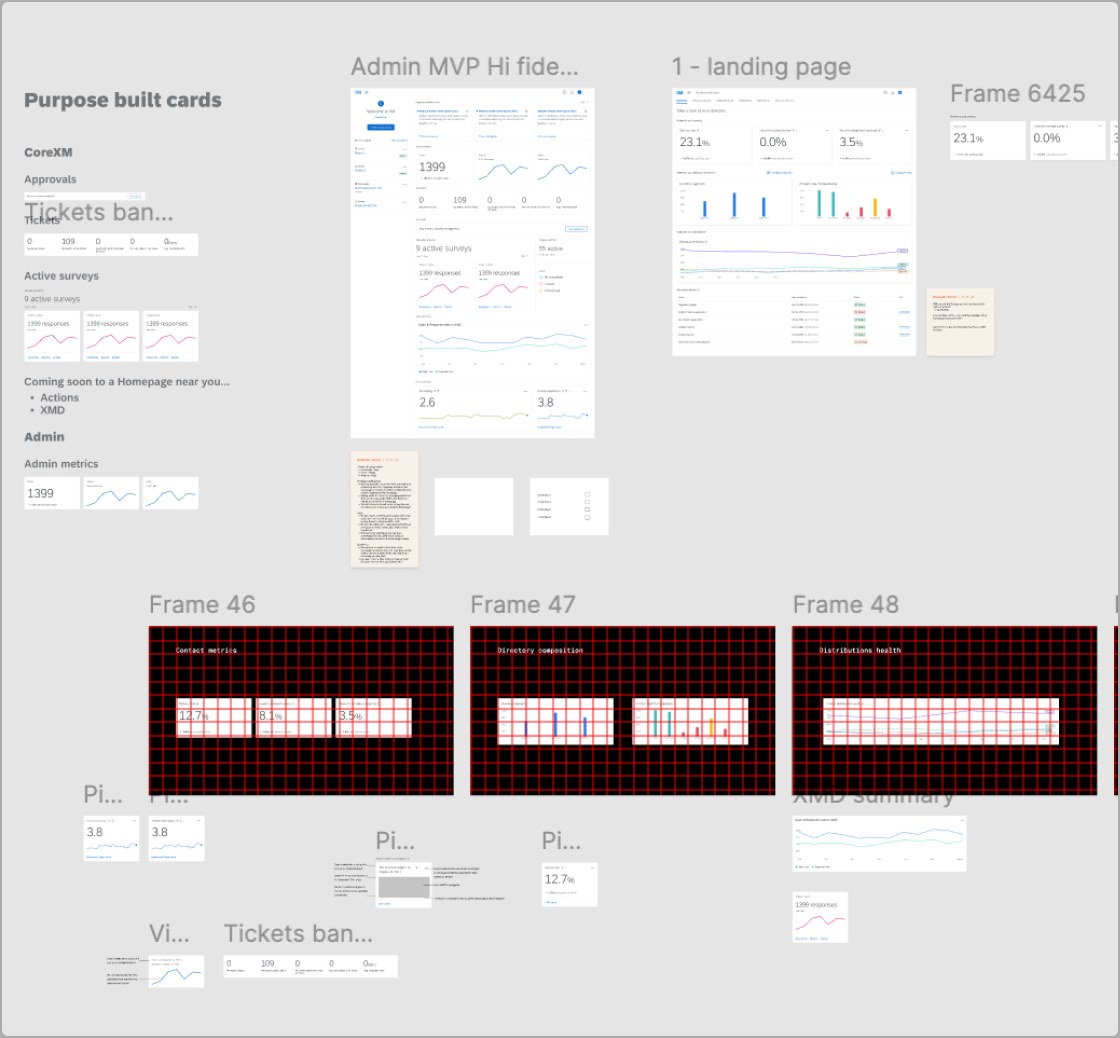Select the standalone 12.7% card below Frame 47
Viewport: 1120px width, 1038px height.
[569, 885]
